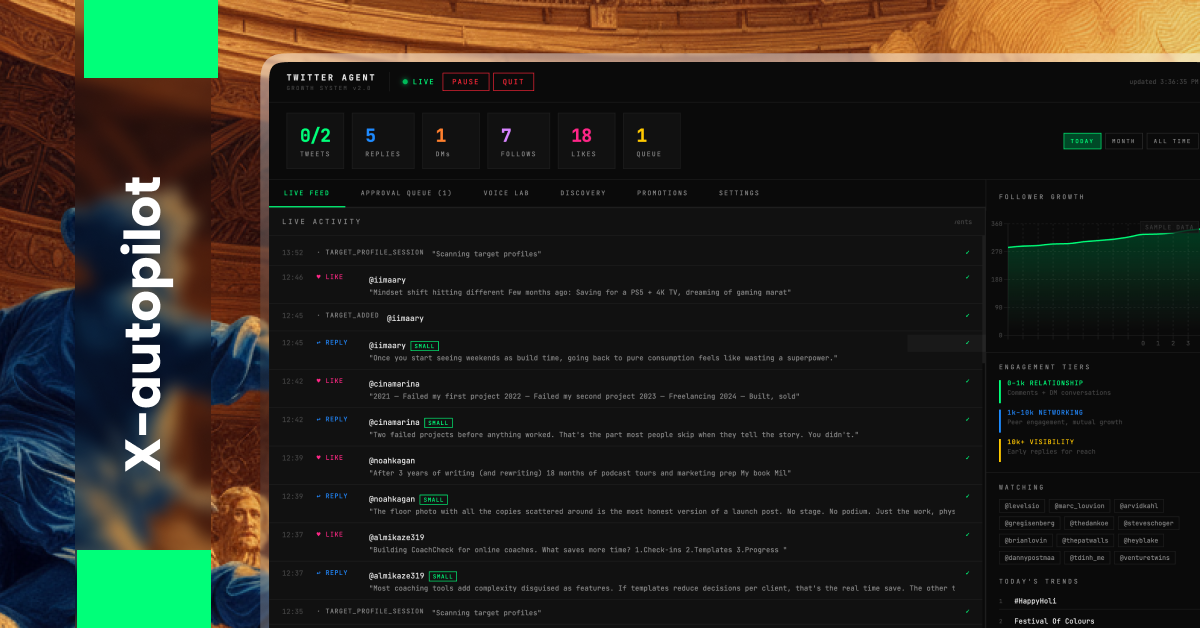Click the @marc_louvion watching chip
This screenshot has width=1200, height=628.
[1081, 506]
